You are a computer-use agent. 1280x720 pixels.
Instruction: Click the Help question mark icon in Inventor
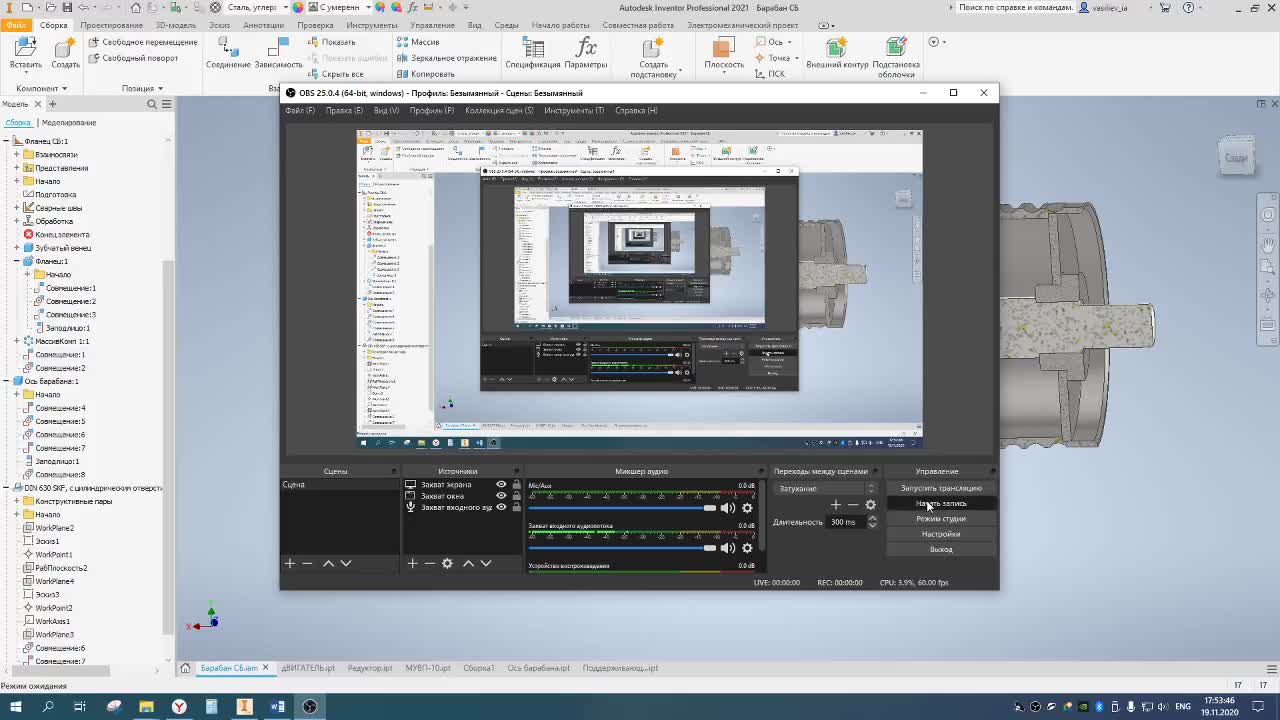coord(1188,7)
